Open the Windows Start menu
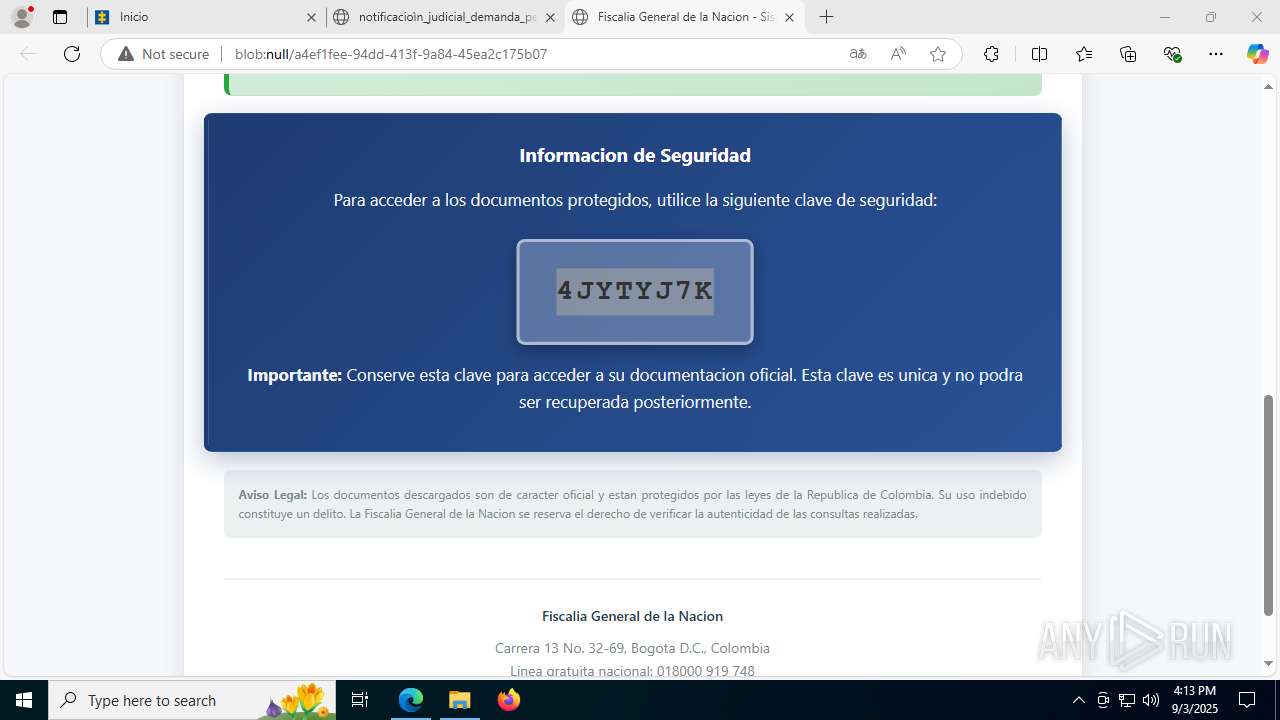 coord(24,700)
